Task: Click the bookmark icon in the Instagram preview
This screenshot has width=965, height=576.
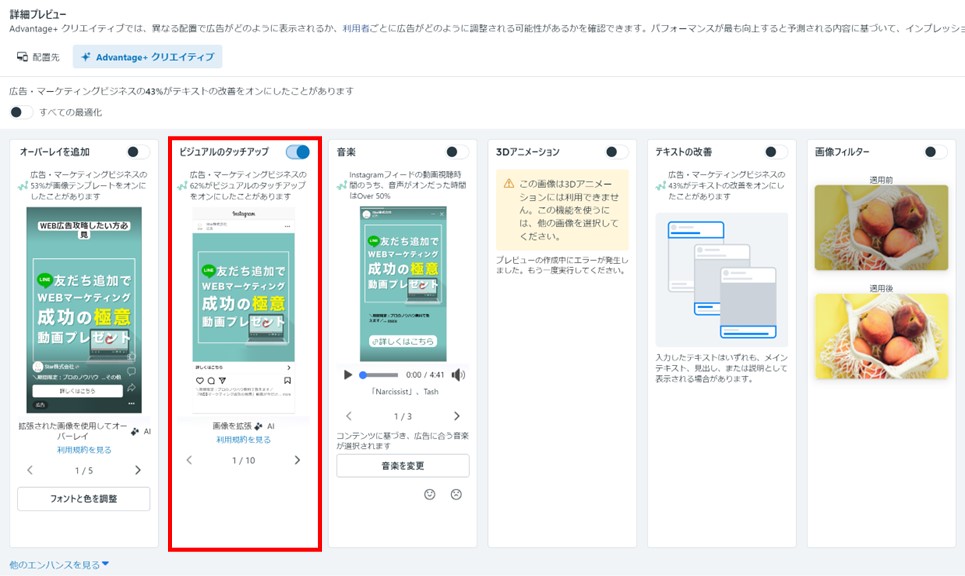Action: pyautogui.click(x=287, y=380)
